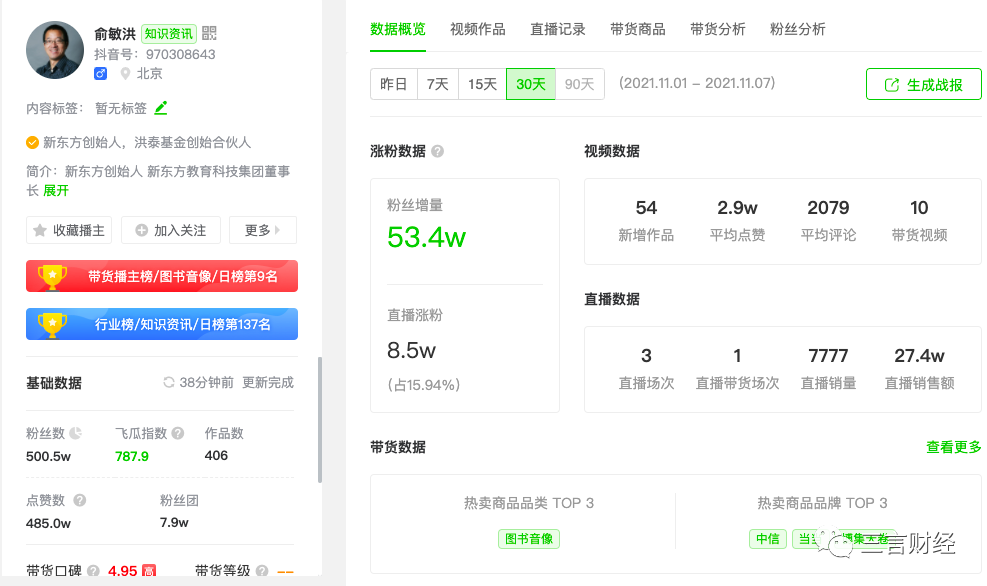
Task: Click the QR code icon beside 知识资讯
Action: tap(209, 33)
